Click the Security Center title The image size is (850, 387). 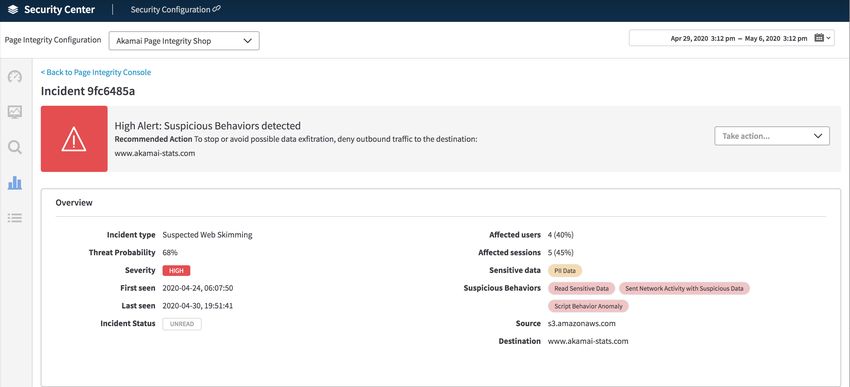coord(59,10)
